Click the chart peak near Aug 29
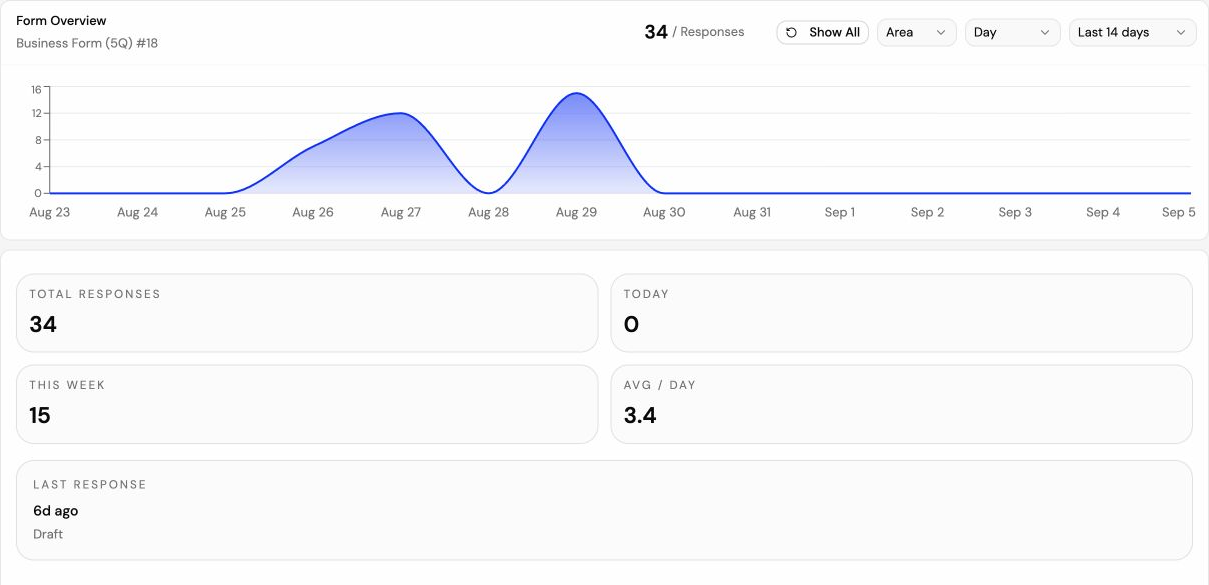This screenshot has height=585, width=1209. pyautogui.click(x=577, y=94)
